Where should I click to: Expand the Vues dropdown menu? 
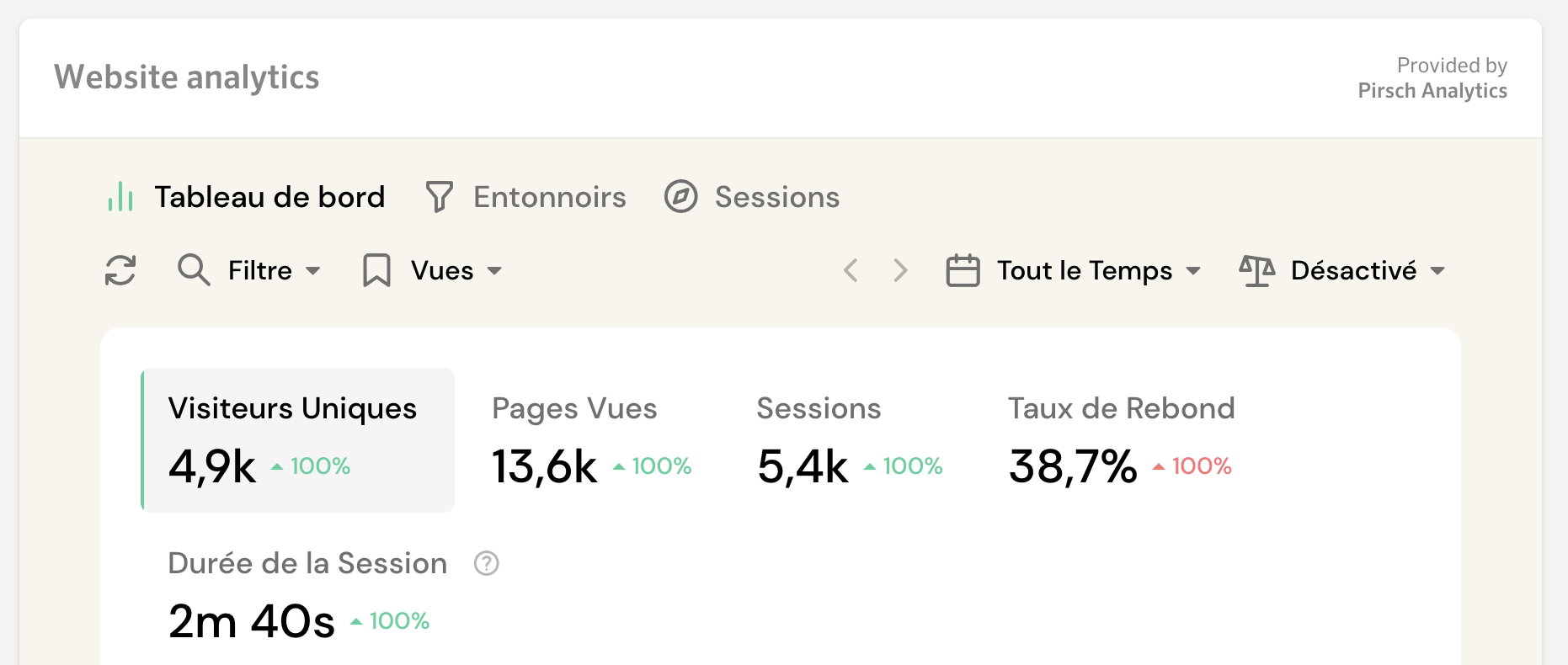click(x=456, y=270)
